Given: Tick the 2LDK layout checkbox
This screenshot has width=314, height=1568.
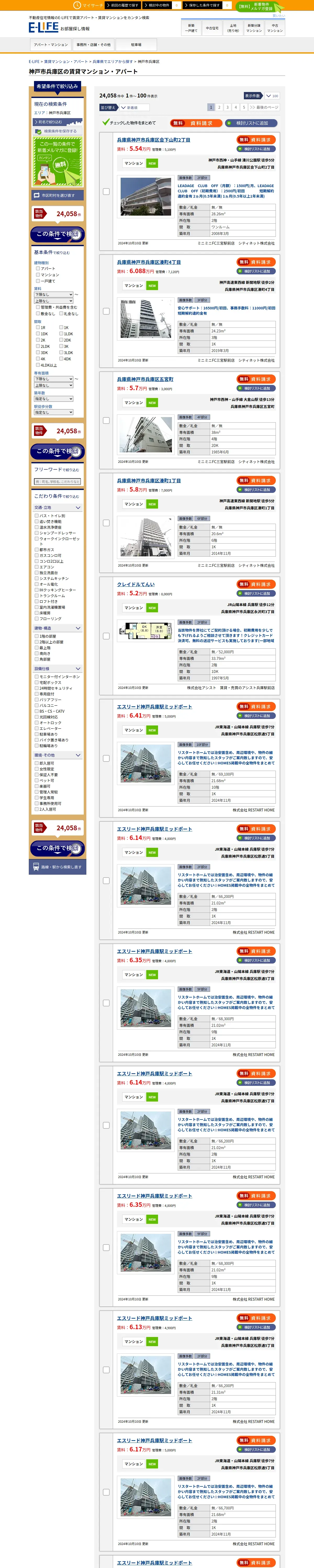Looking at the screenshot, I should (x=38, y=346).
